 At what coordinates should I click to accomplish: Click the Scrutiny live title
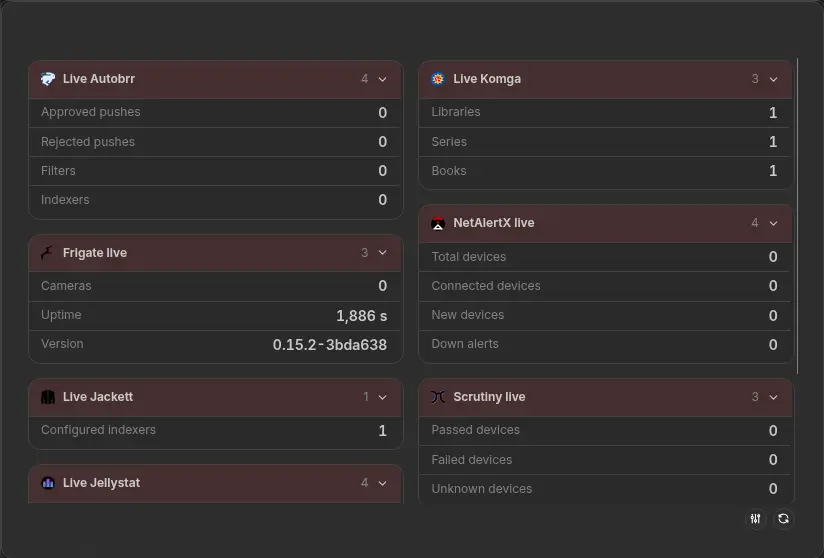point(489,397)
